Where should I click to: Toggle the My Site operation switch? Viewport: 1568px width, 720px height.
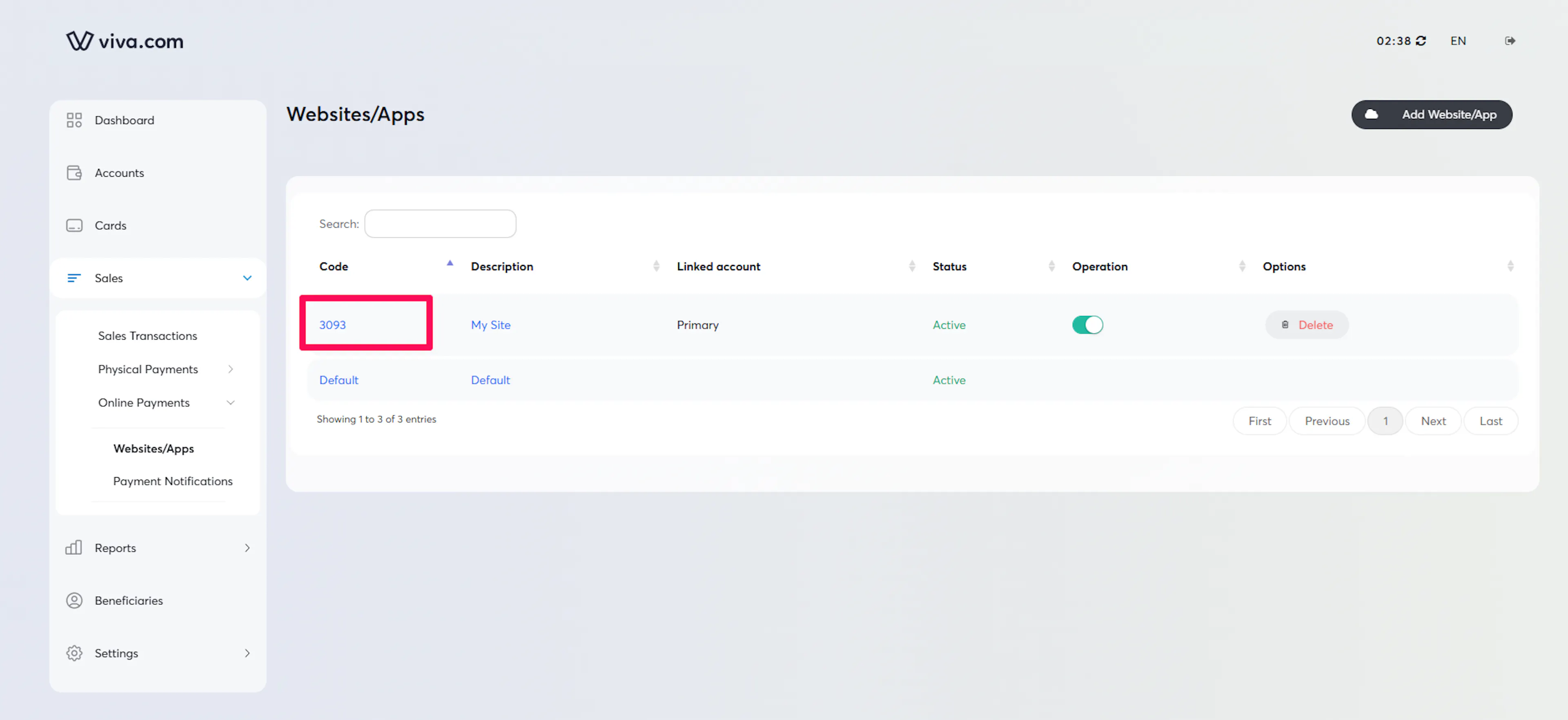click(x=1087, y=325)
